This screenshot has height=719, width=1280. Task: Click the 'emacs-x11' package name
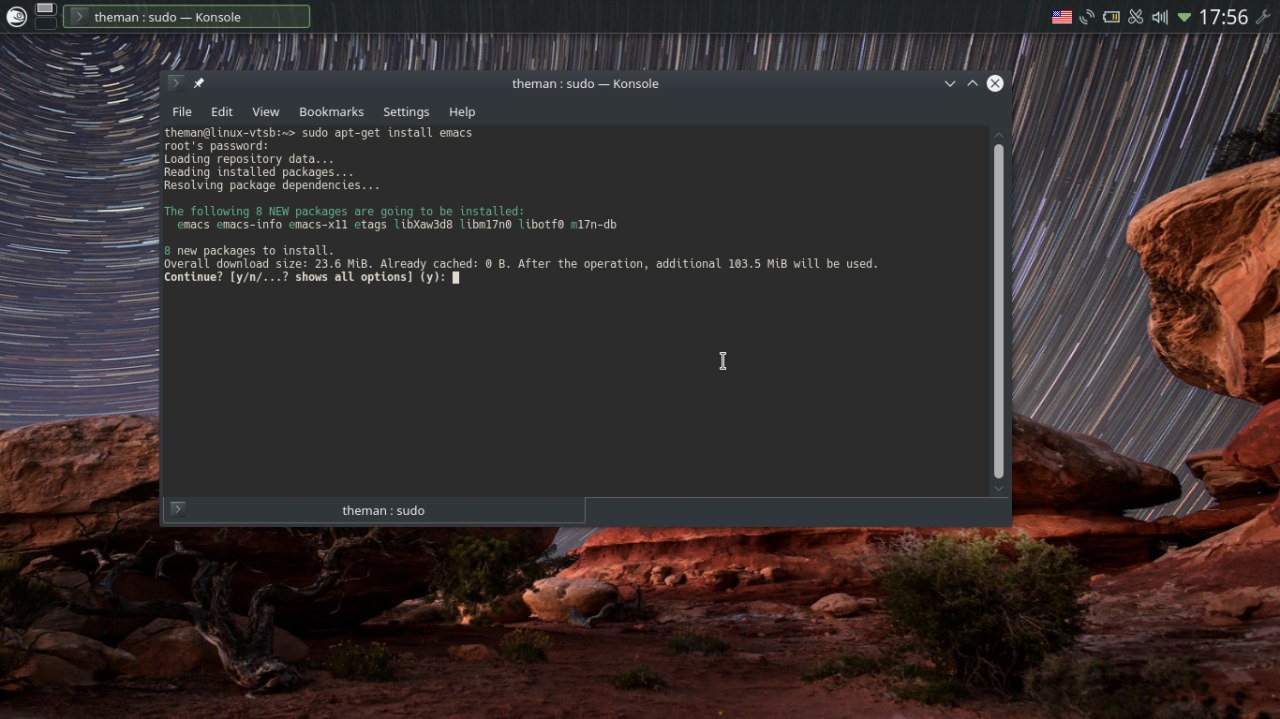[318, 225]
